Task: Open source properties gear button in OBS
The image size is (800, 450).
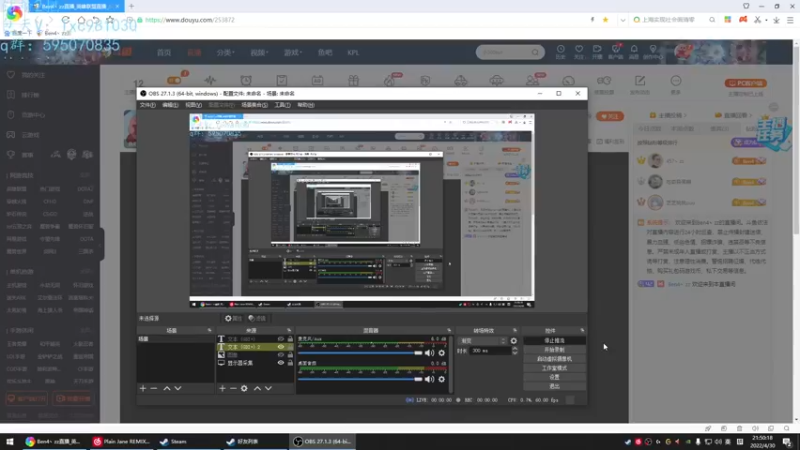Action: coord(233,318)
